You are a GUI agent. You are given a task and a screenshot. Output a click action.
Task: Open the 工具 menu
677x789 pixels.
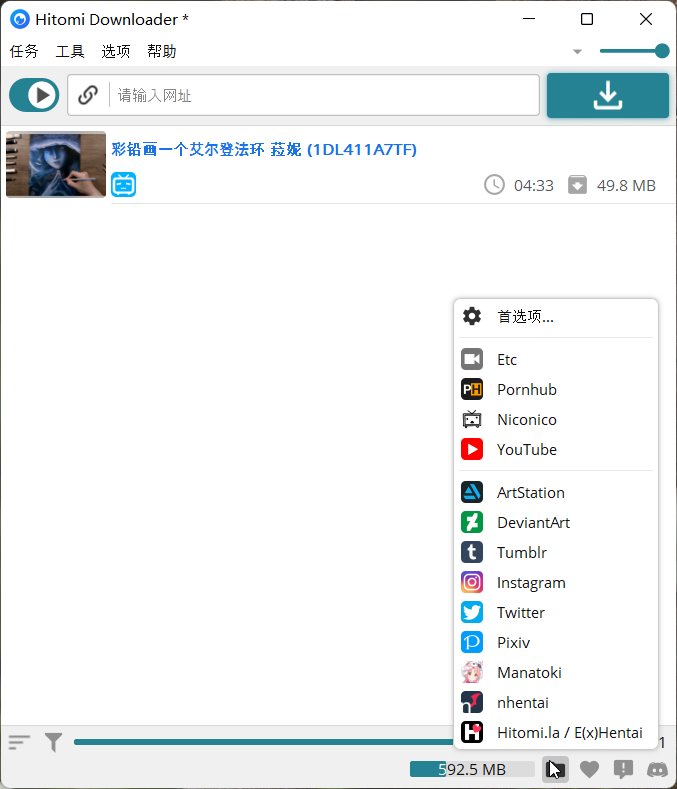70,51
